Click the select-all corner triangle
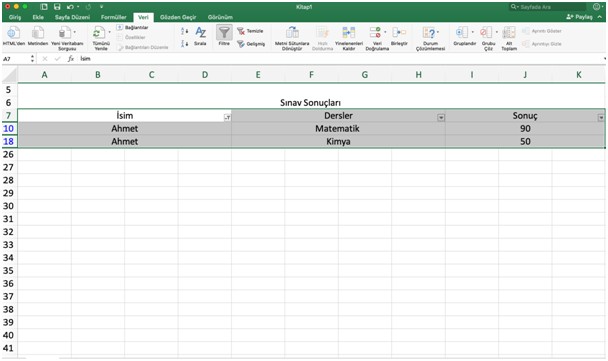The width and height of the screenshot is (608, 361). 9,74
